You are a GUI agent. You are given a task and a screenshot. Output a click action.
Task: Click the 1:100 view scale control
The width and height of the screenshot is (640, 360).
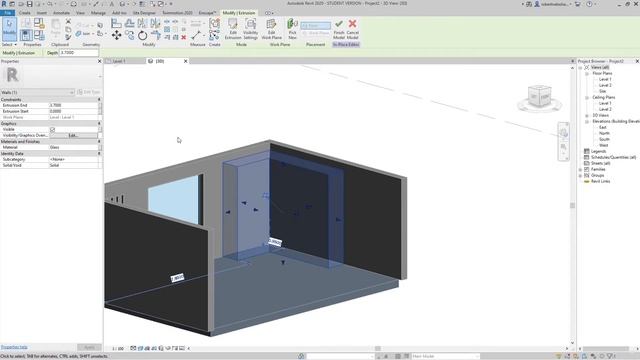pos(118,349)
